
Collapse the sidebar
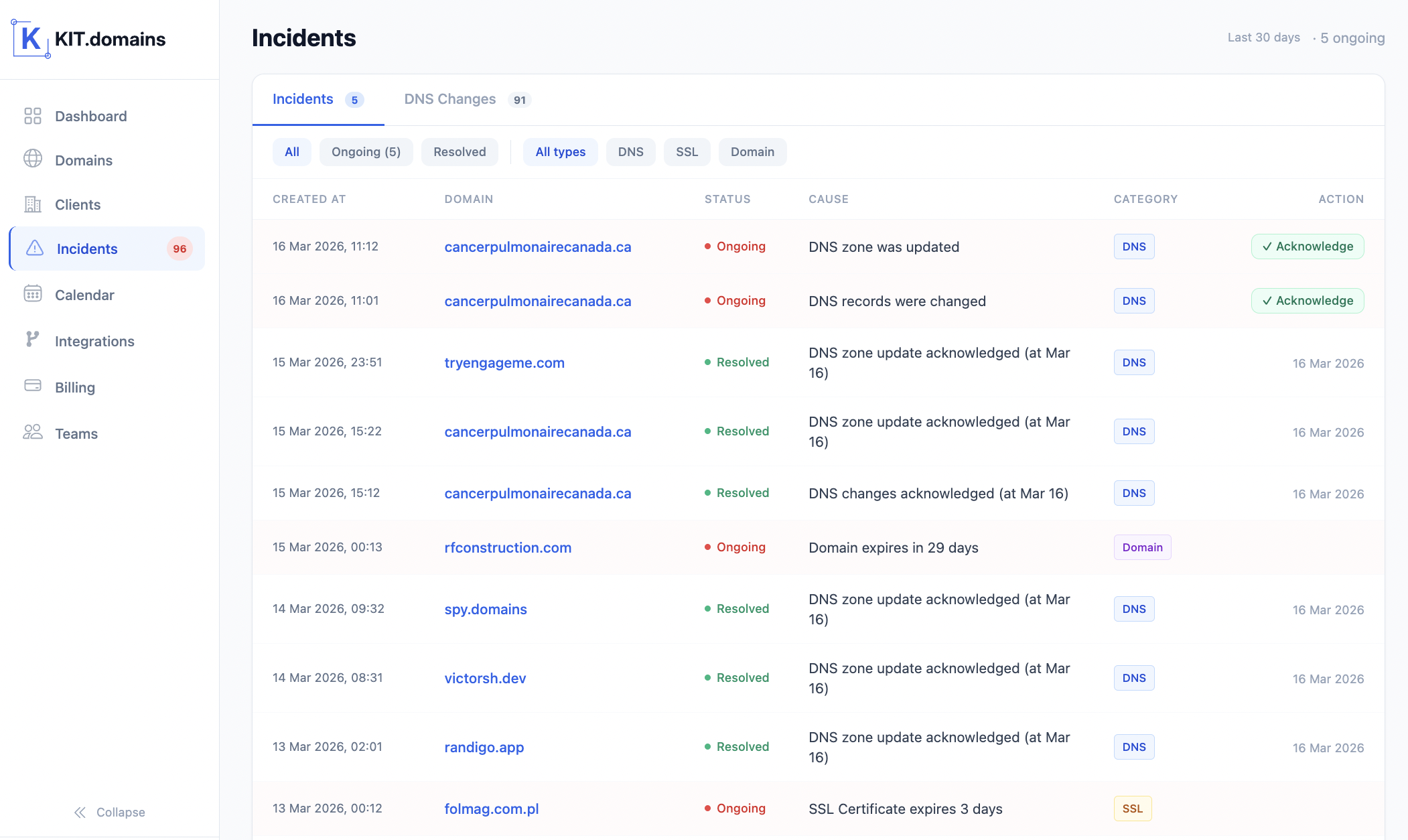109,813
